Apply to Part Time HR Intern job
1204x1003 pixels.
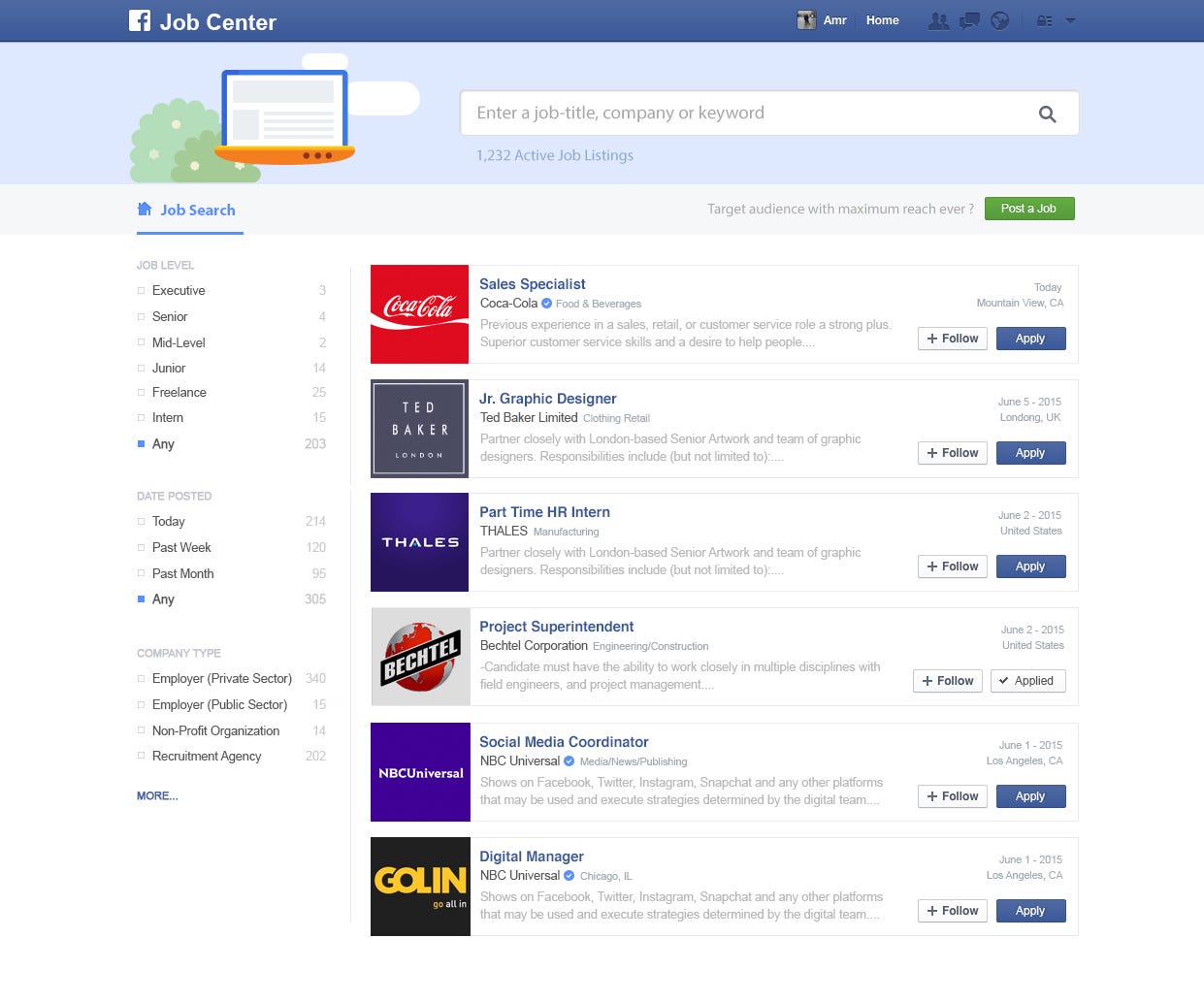click(x=1030, y=566)
